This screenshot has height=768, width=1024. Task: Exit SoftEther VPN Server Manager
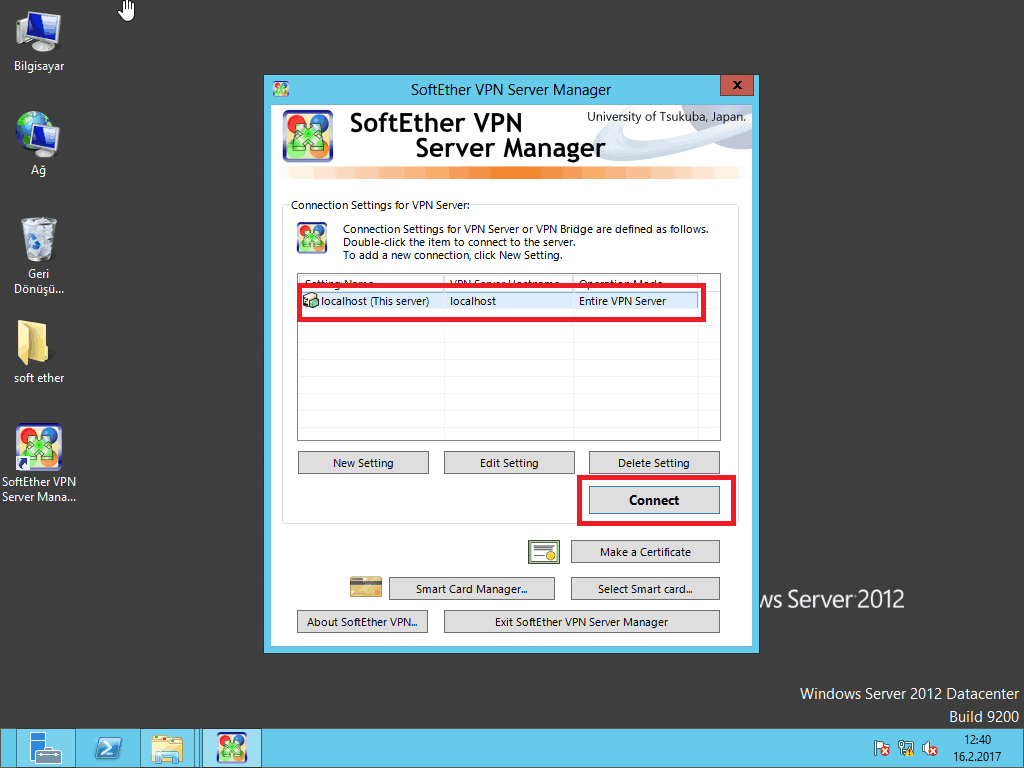click(581, 622)
